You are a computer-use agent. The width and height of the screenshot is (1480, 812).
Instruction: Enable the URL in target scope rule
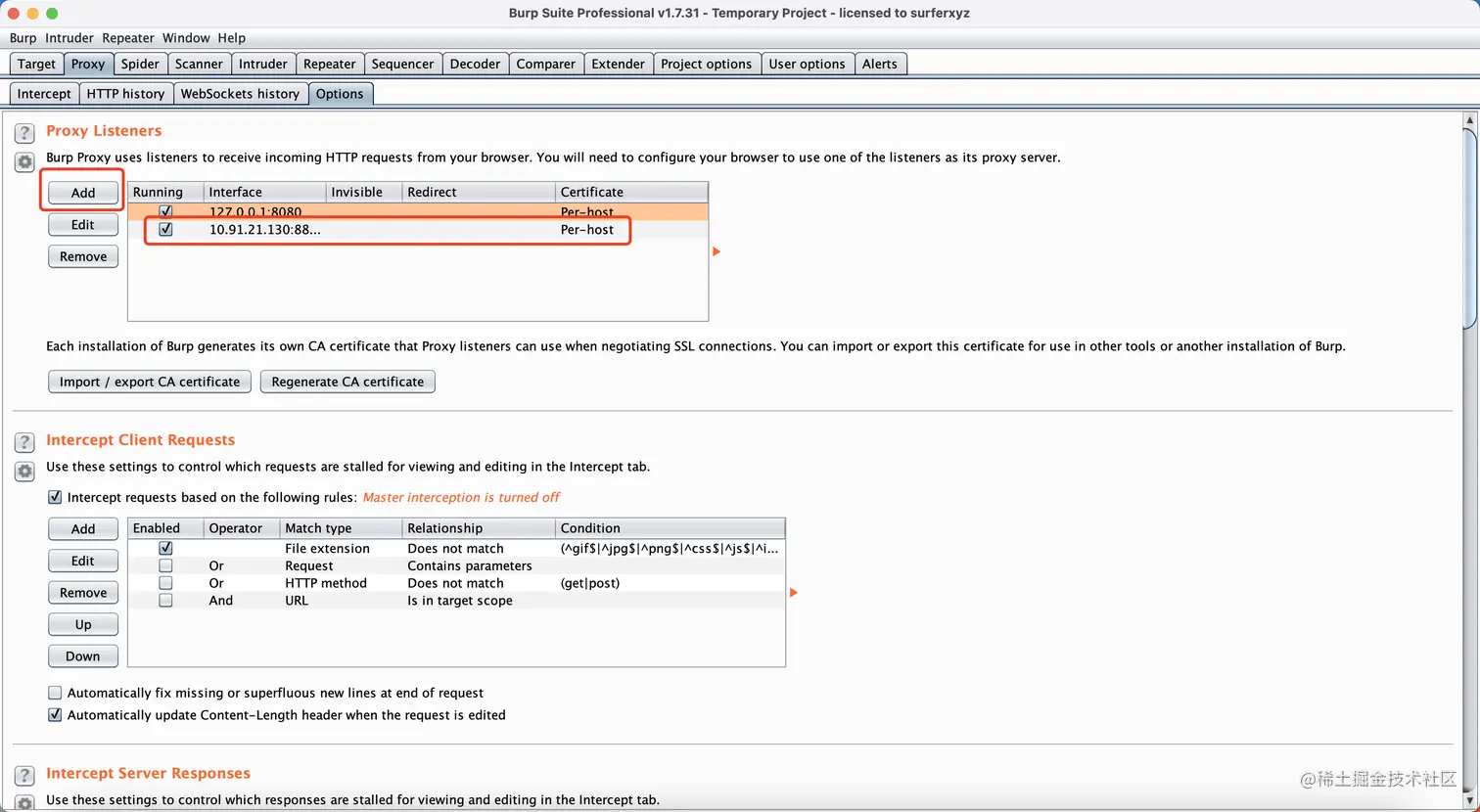tap(165, 601)
